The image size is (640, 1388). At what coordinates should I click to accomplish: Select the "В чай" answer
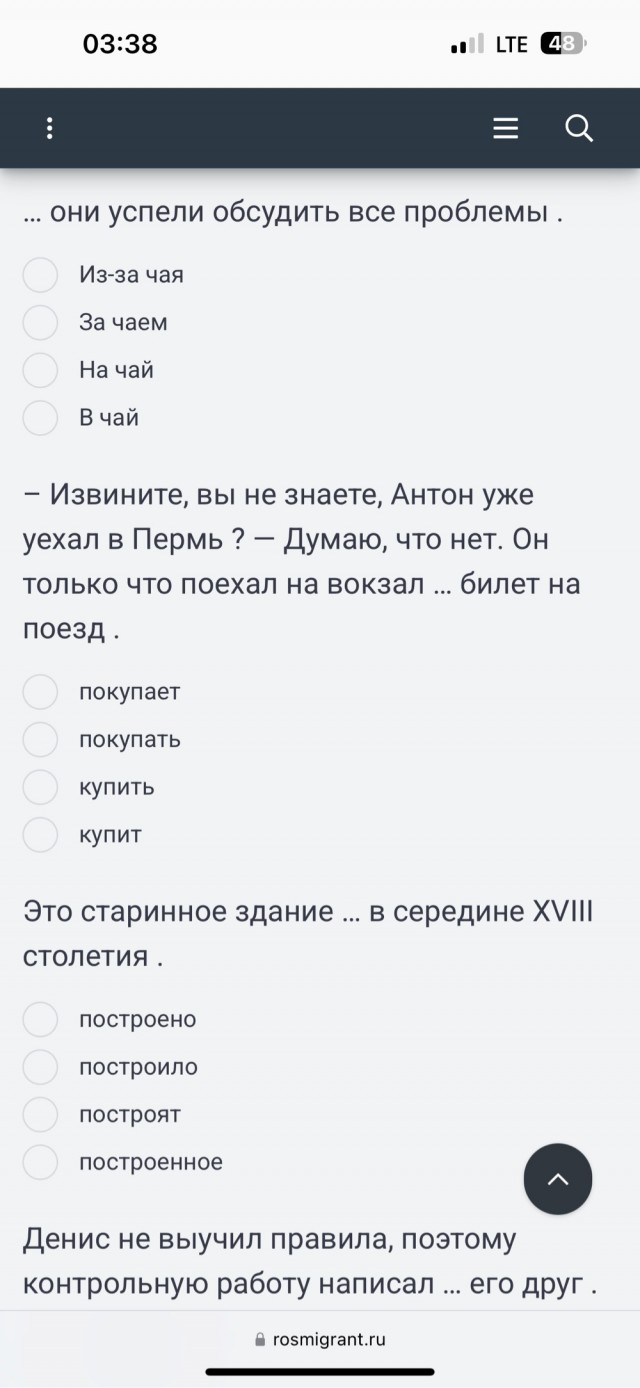[x=40, y=418]
